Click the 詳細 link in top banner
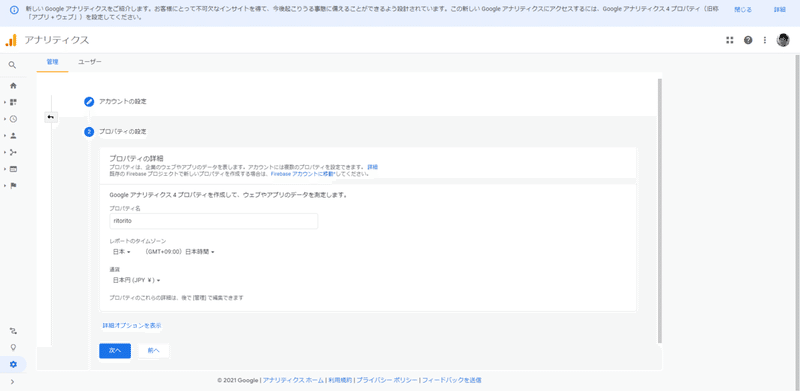The width and height of the screenshot is (800, 391). [780, 10]
